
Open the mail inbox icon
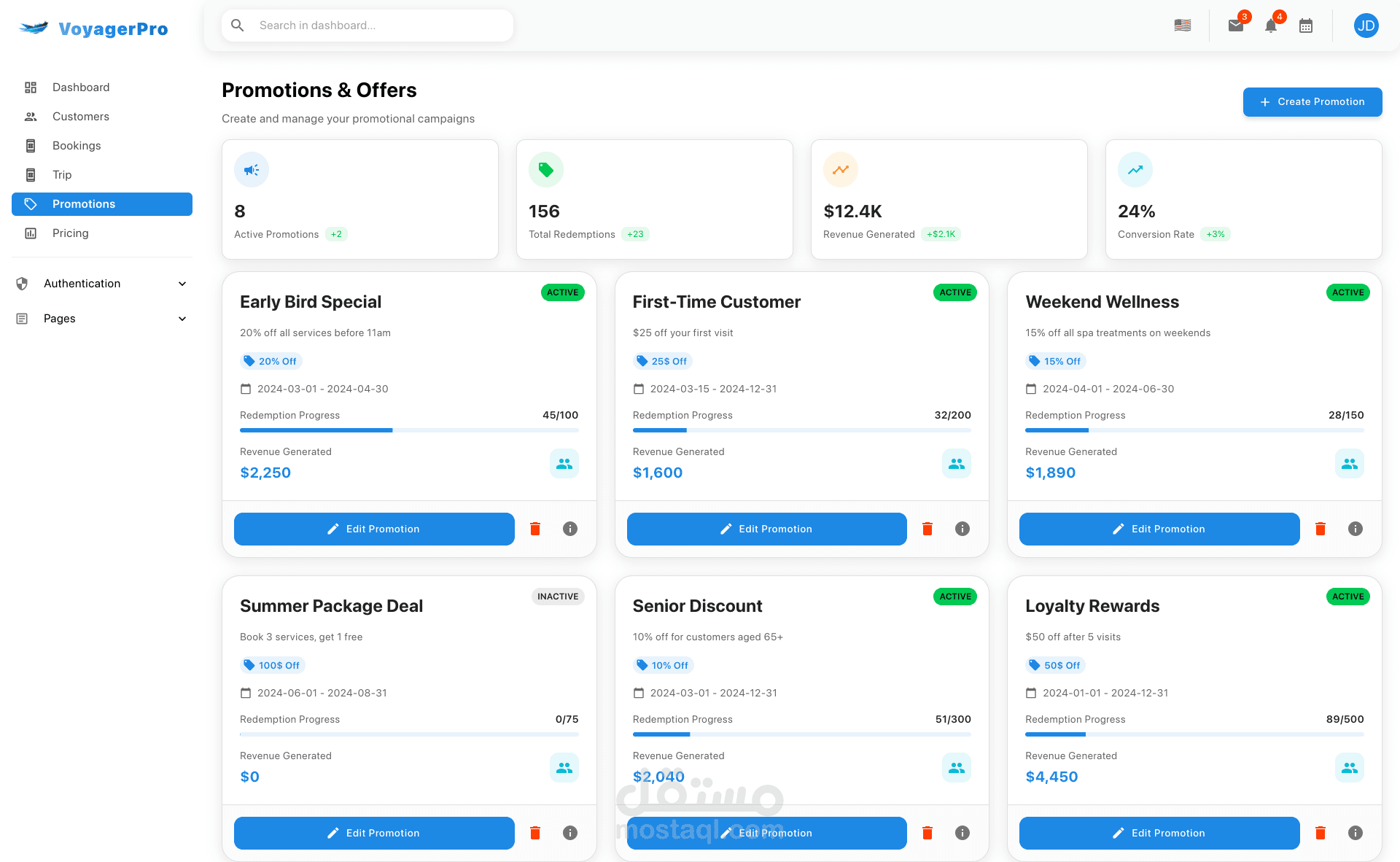pyautogui.click(x=1235, y=26)
